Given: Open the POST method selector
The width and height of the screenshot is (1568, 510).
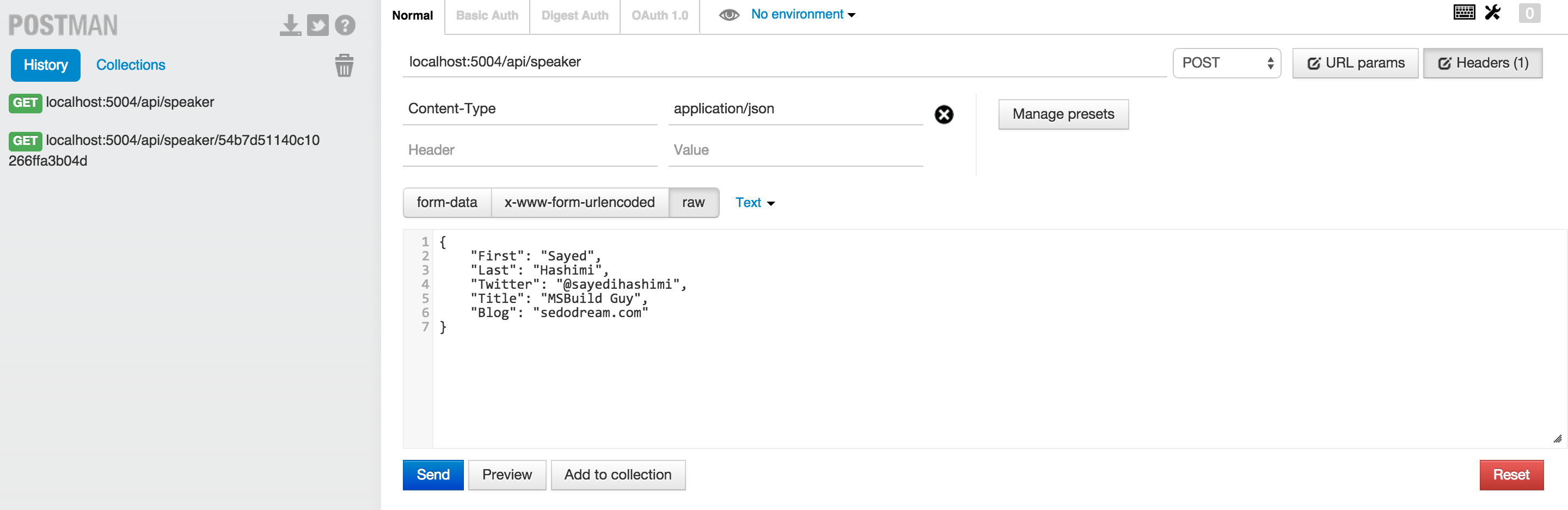Looking at the screenshot, I should 1227,63.
